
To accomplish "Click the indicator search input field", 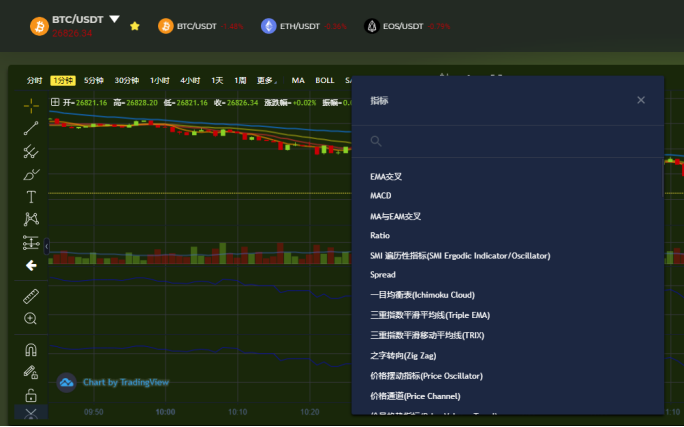I will pyautogui.click(x=510, y=142).
